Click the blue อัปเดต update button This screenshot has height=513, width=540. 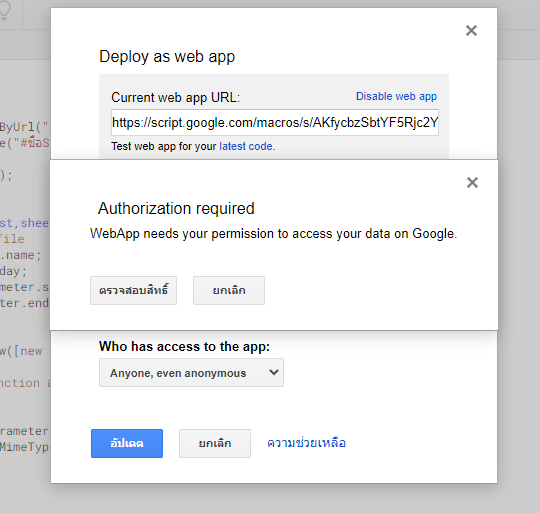pyautogui.click(x=127, y=443)
